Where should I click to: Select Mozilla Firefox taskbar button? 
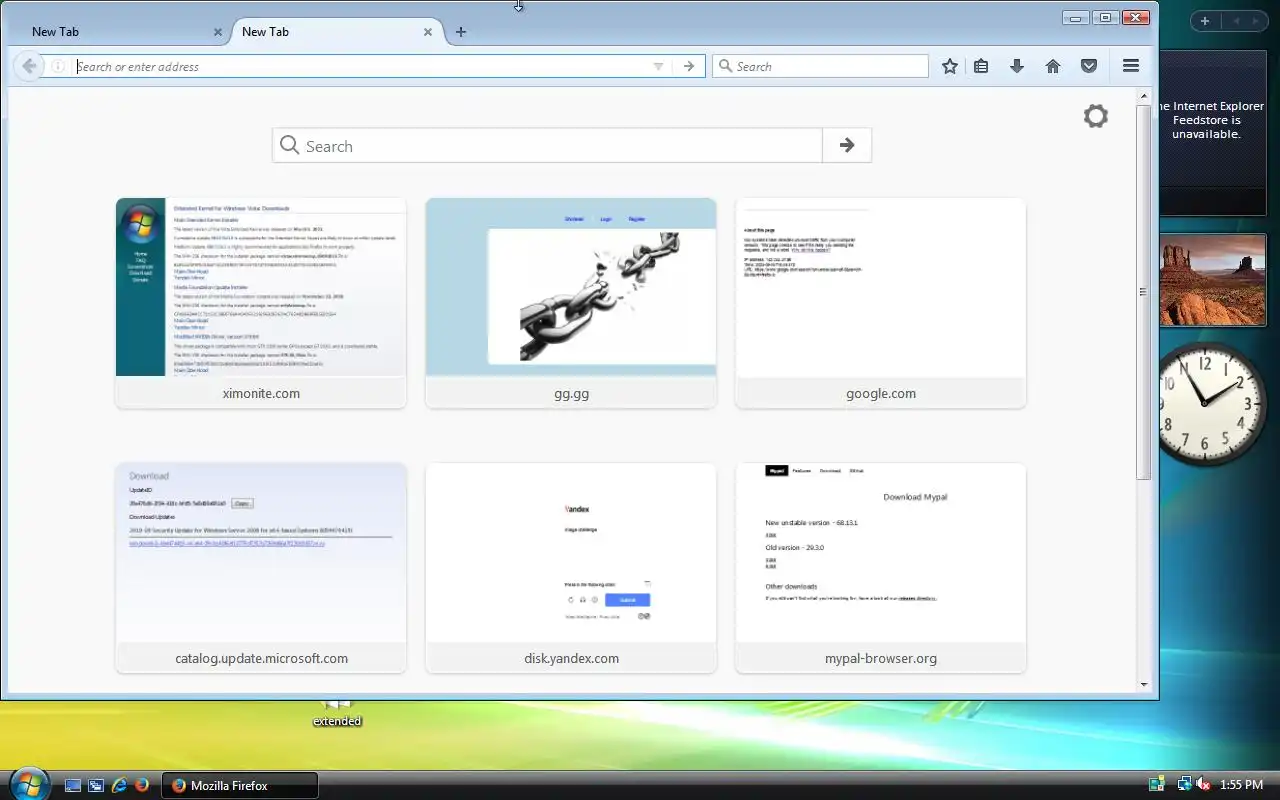click(x=238, y=786)
